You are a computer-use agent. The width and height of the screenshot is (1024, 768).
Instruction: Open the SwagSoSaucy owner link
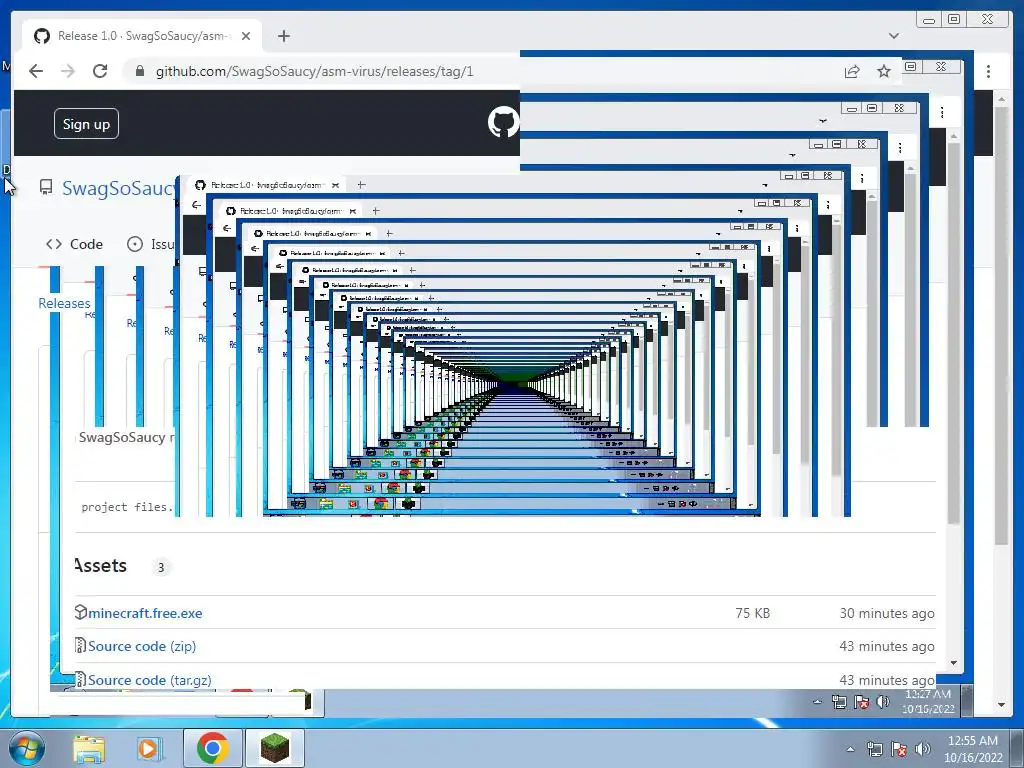click(119, 188)
